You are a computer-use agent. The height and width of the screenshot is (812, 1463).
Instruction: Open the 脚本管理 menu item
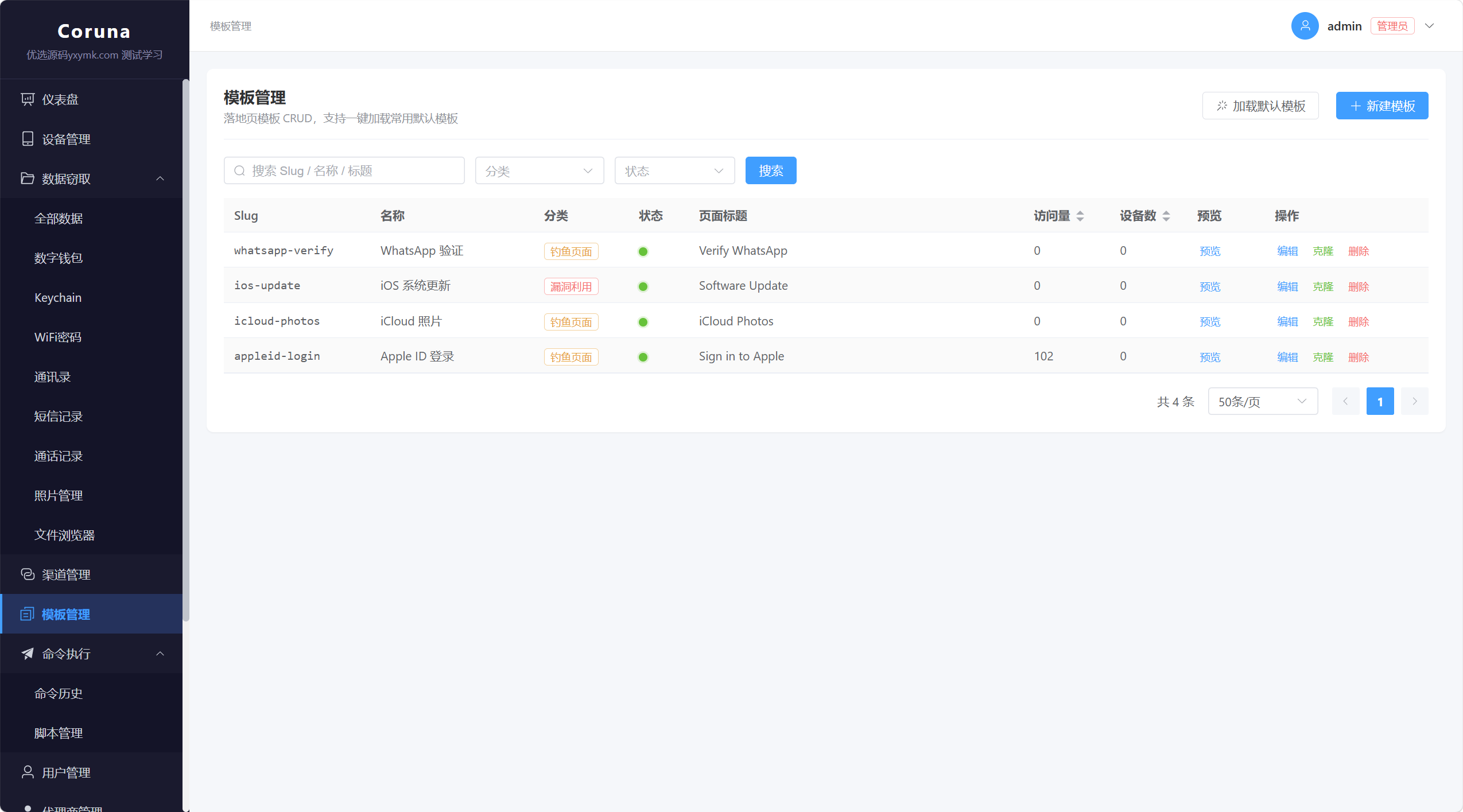click(x=92, y=733)
